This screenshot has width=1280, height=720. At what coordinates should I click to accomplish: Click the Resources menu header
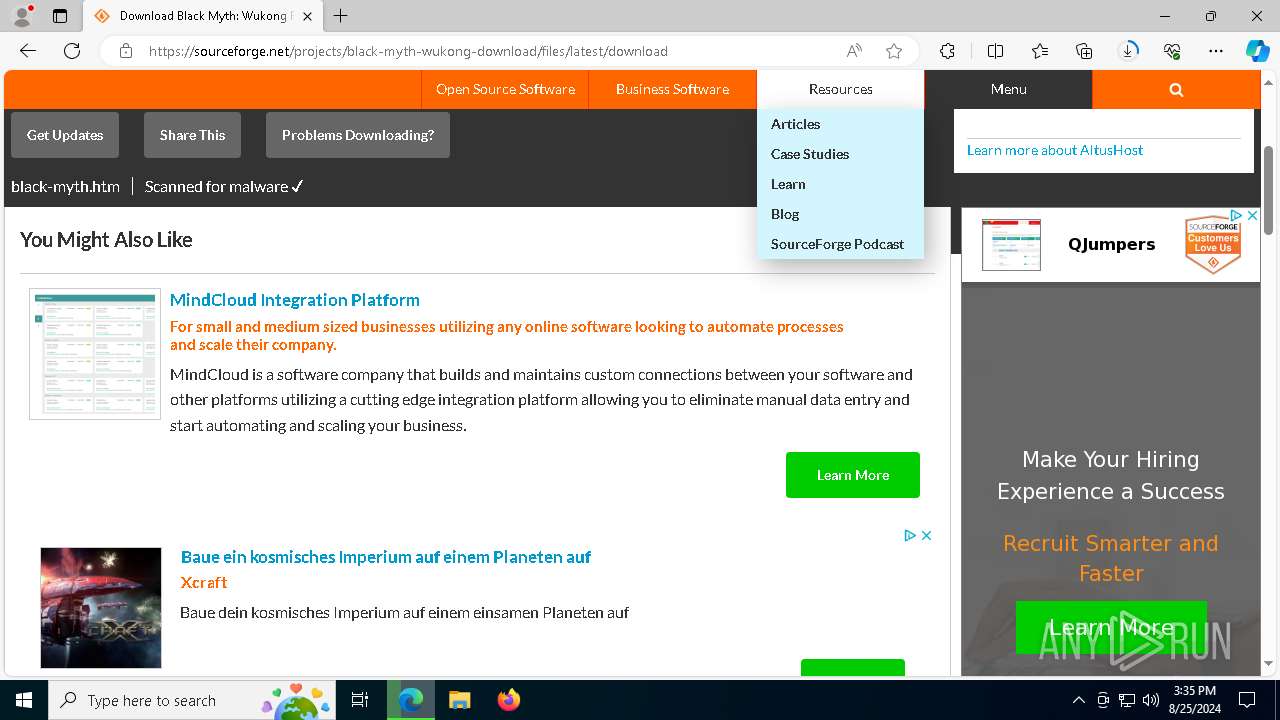[840, 89]
